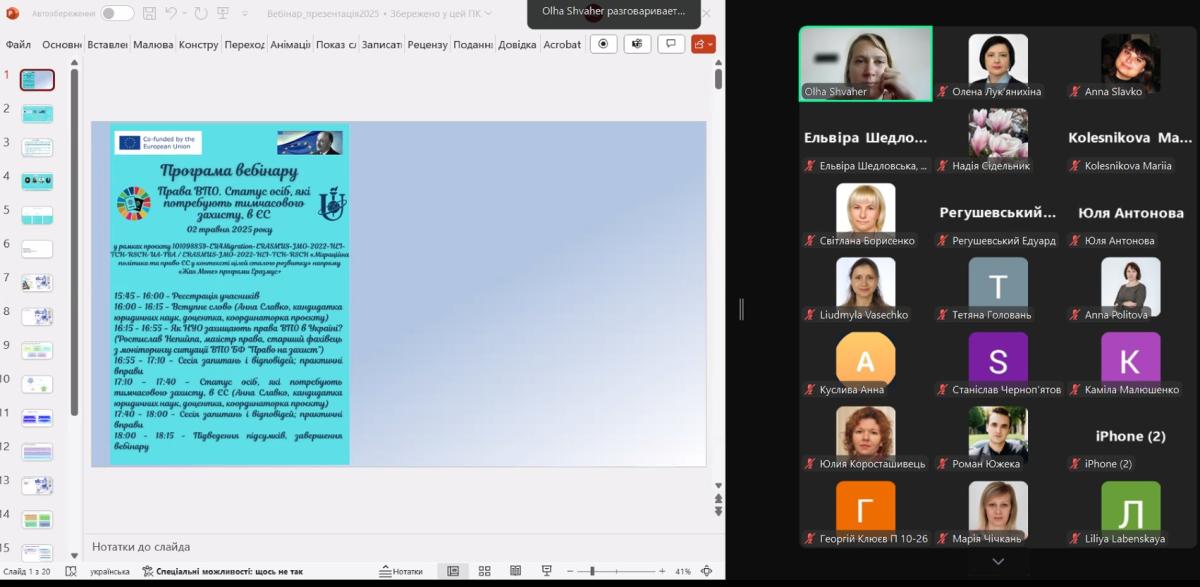This screenshot has width=1200, height=587.
Task: Click the Previous Slide double-arrow button
Action: (718, 498)
